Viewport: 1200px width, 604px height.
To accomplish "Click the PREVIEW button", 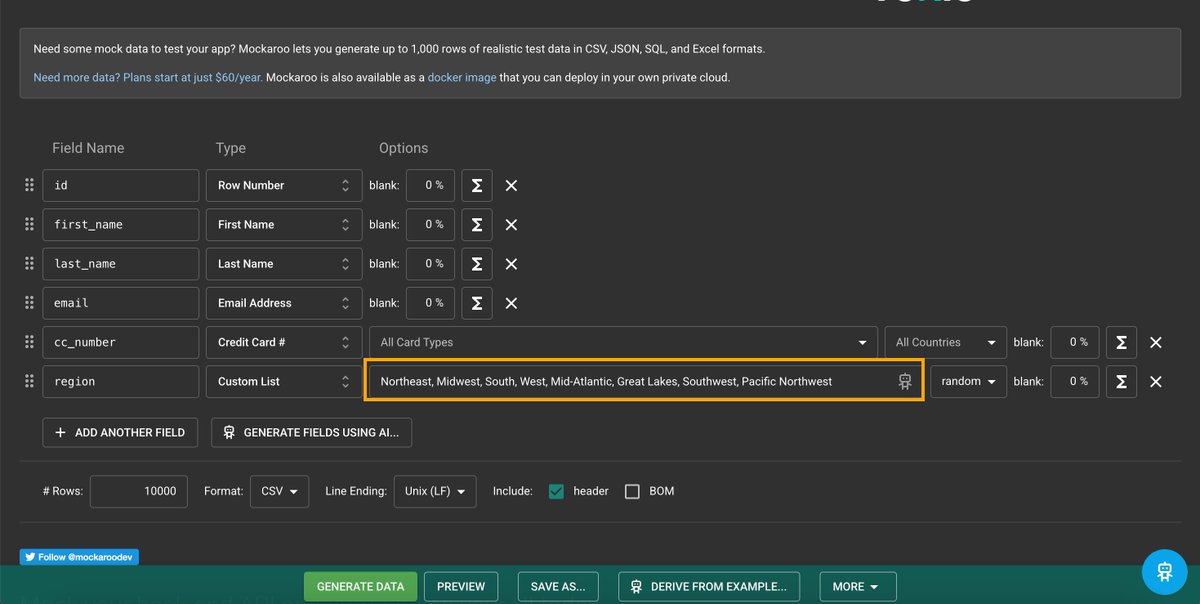I will click(x=461, y=586).
